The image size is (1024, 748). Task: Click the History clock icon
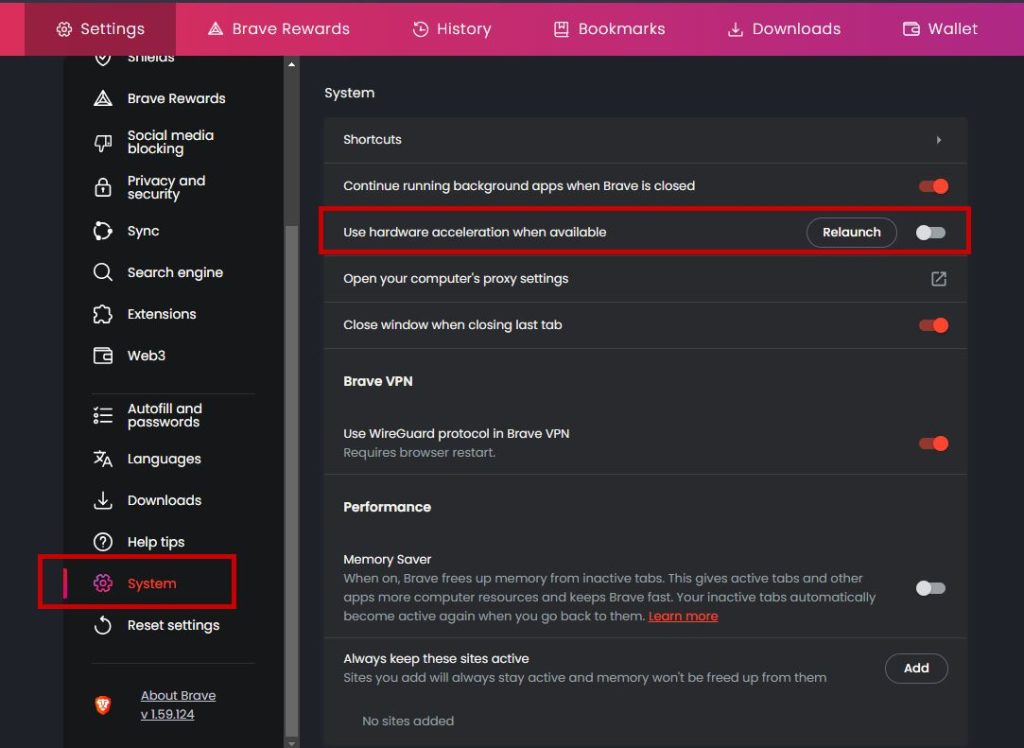421,29
